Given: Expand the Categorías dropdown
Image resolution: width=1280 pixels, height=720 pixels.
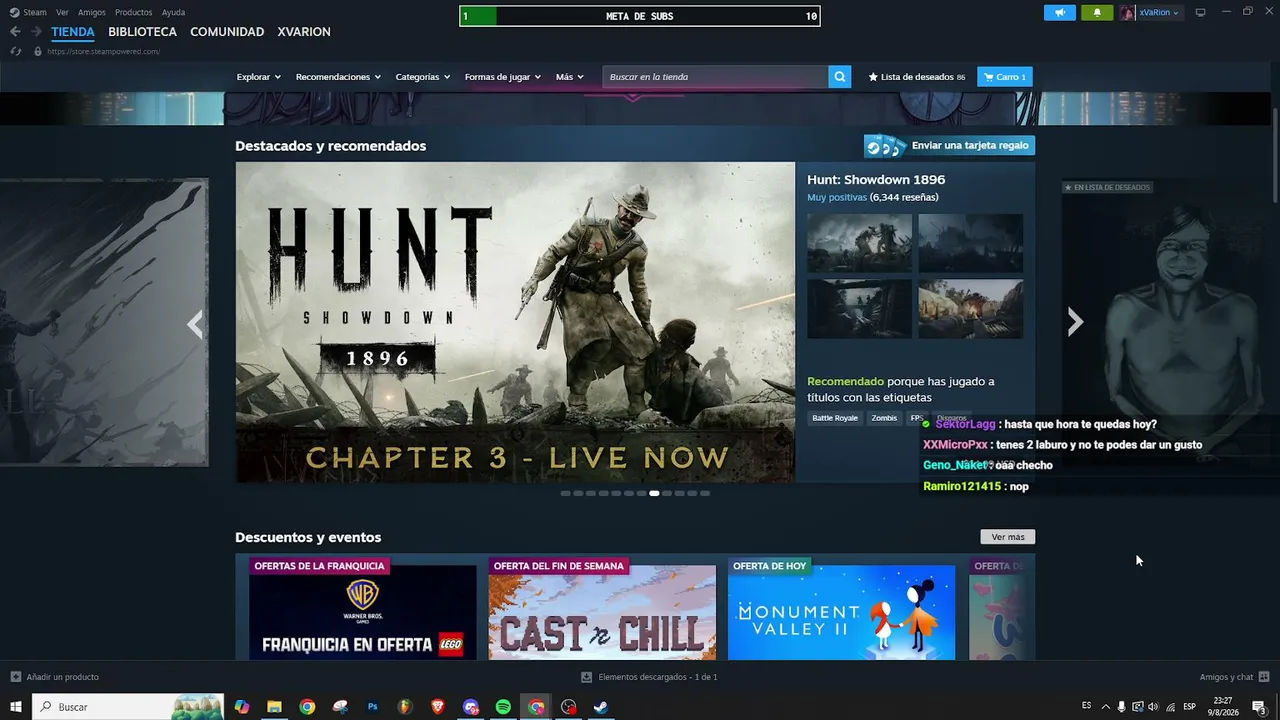Looking at the screenshot, I should coord(423,77).
